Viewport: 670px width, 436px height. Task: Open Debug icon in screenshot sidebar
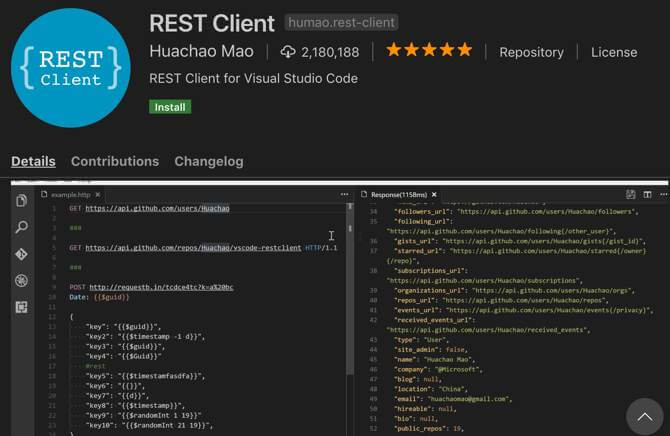click(x=21, y=281)
